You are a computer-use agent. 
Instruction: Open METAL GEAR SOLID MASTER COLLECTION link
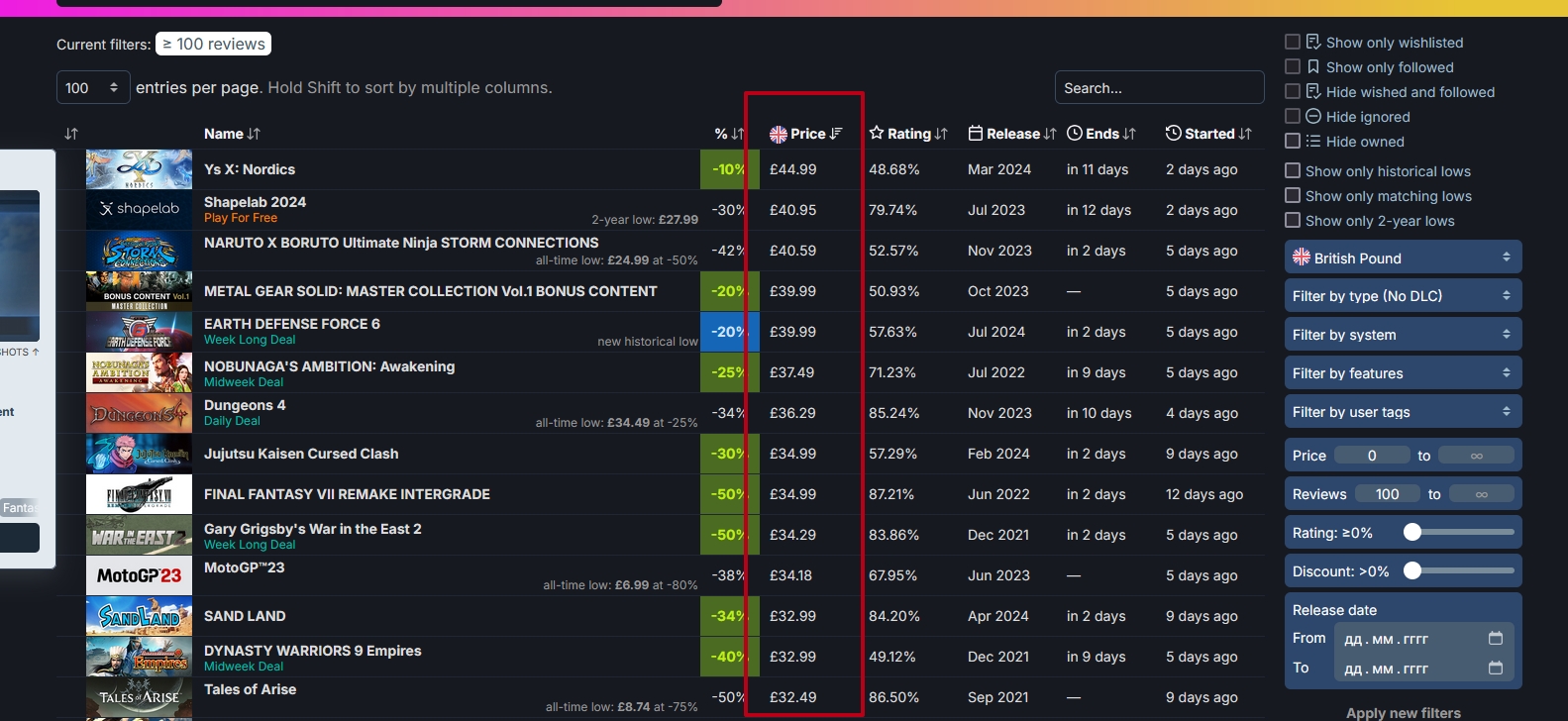click(431, 291)
